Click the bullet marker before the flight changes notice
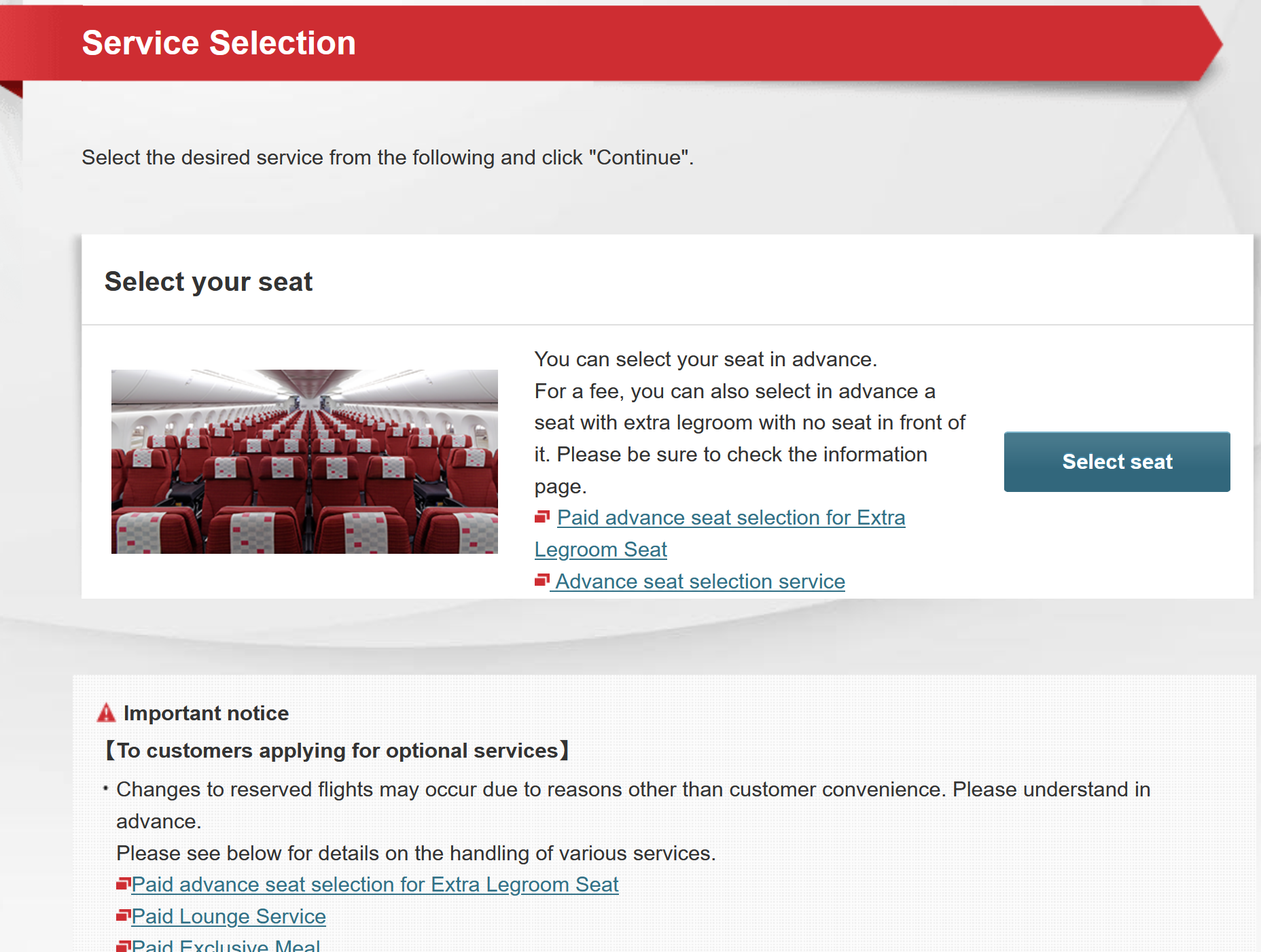1261x952 pixels. click(x=105, y=788)
